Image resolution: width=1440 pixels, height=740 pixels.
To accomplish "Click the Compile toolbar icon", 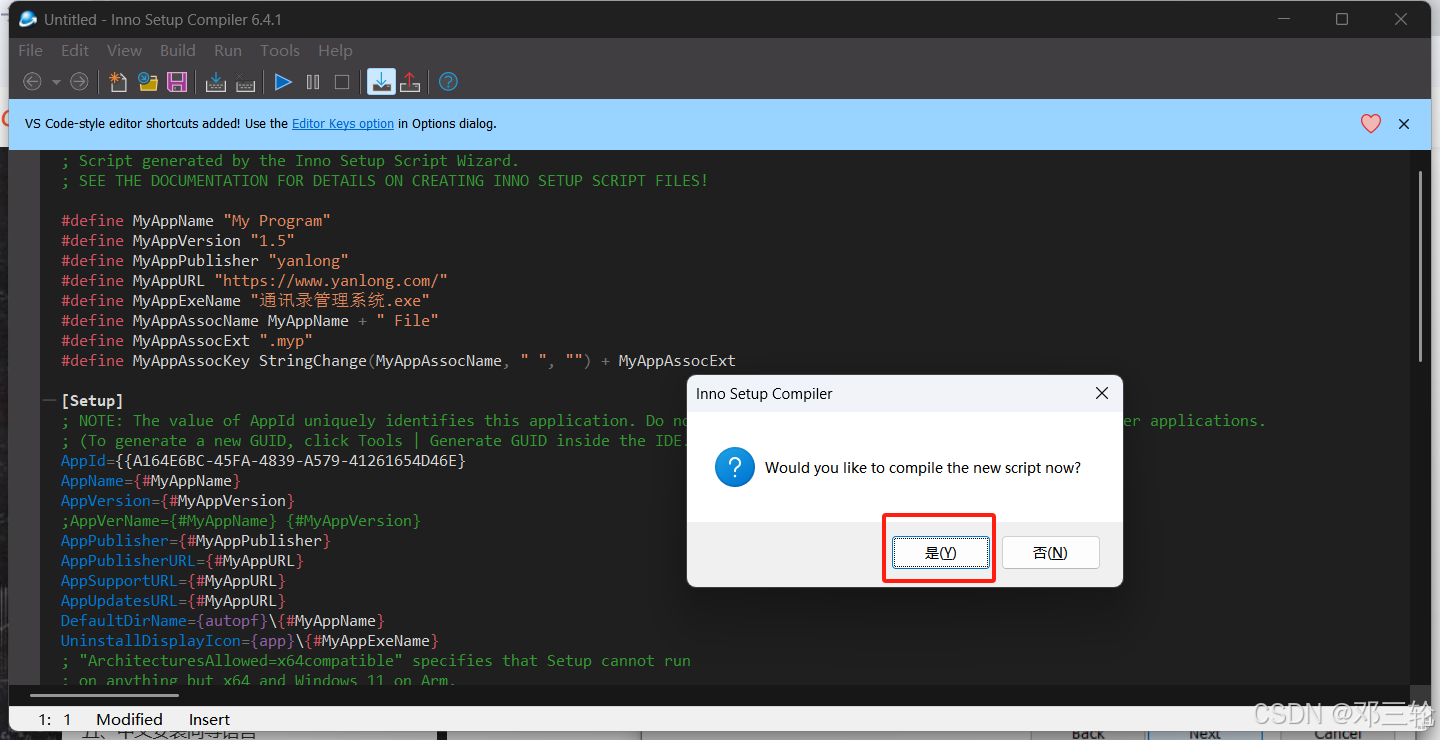I will pyautogui.click(x=215, y=82).
